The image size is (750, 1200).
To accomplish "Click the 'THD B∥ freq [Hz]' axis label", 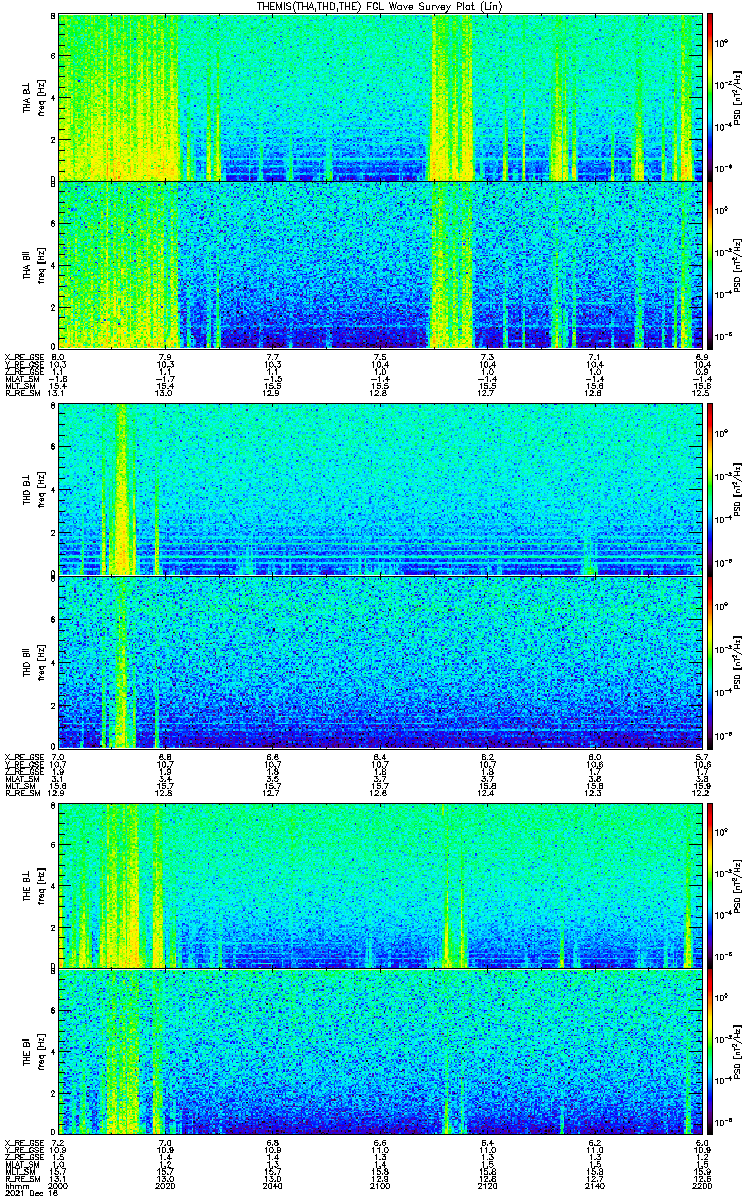I will pos(32,661).
